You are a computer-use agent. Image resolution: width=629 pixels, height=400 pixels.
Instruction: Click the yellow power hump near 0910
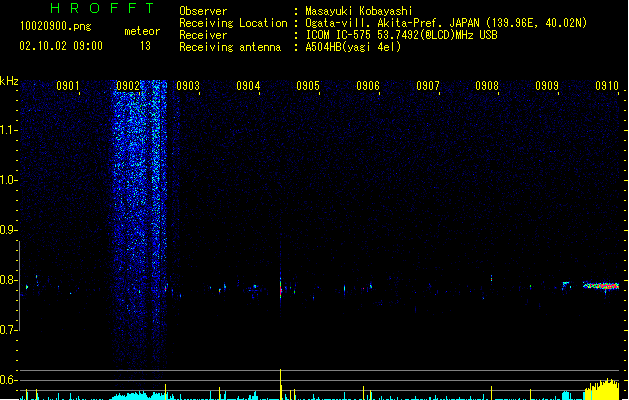[602, 390]
